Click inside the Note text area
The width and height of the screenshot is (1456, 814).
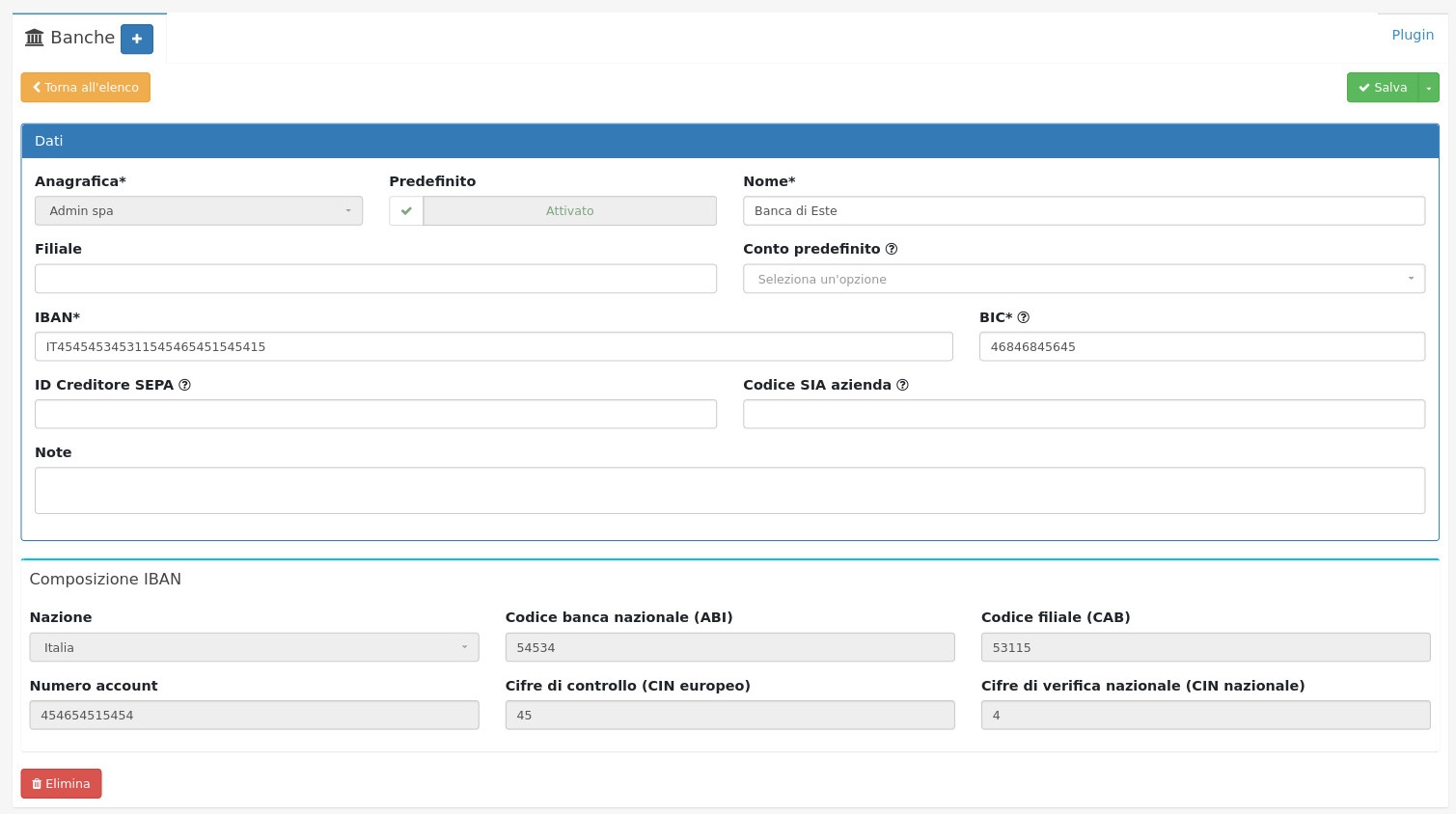coord(729,491)
